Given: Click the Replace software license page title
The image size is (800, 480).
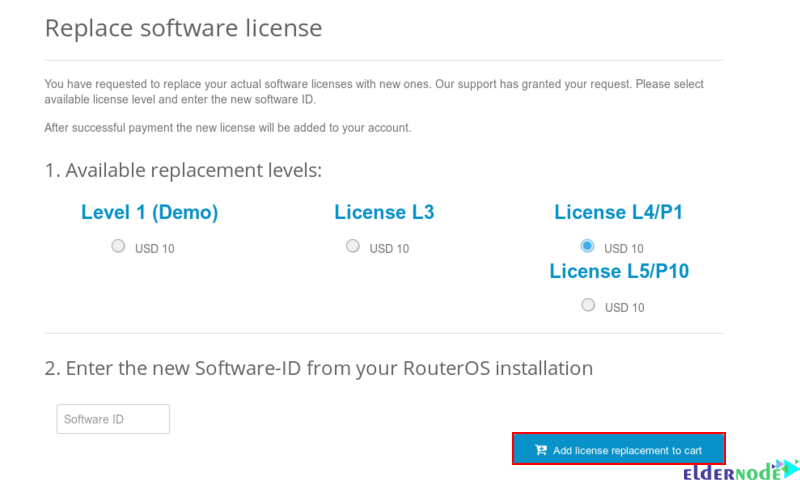Looking at the screenshot, I should (184, 28).
